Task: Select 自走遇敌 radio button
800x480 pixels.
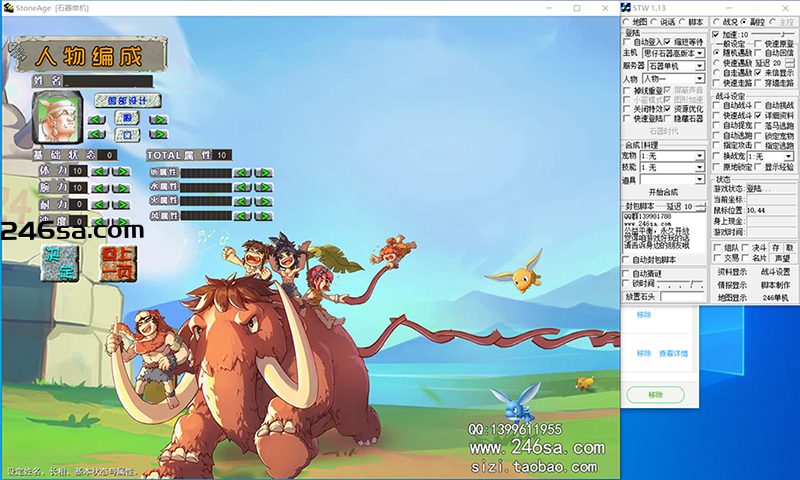Action: pos(717,73)
